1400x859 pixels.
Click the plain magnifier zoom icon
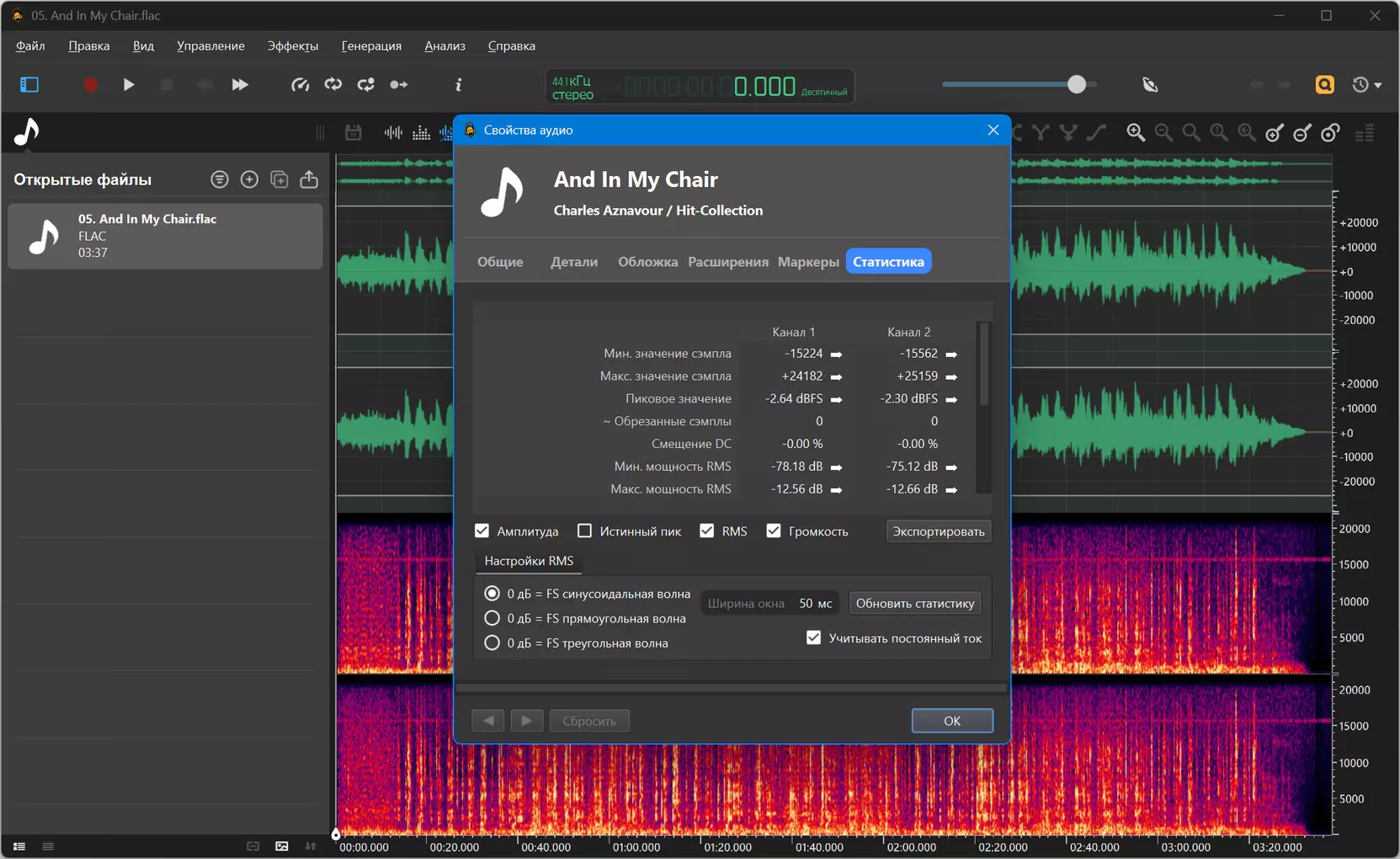point(1191,132)
